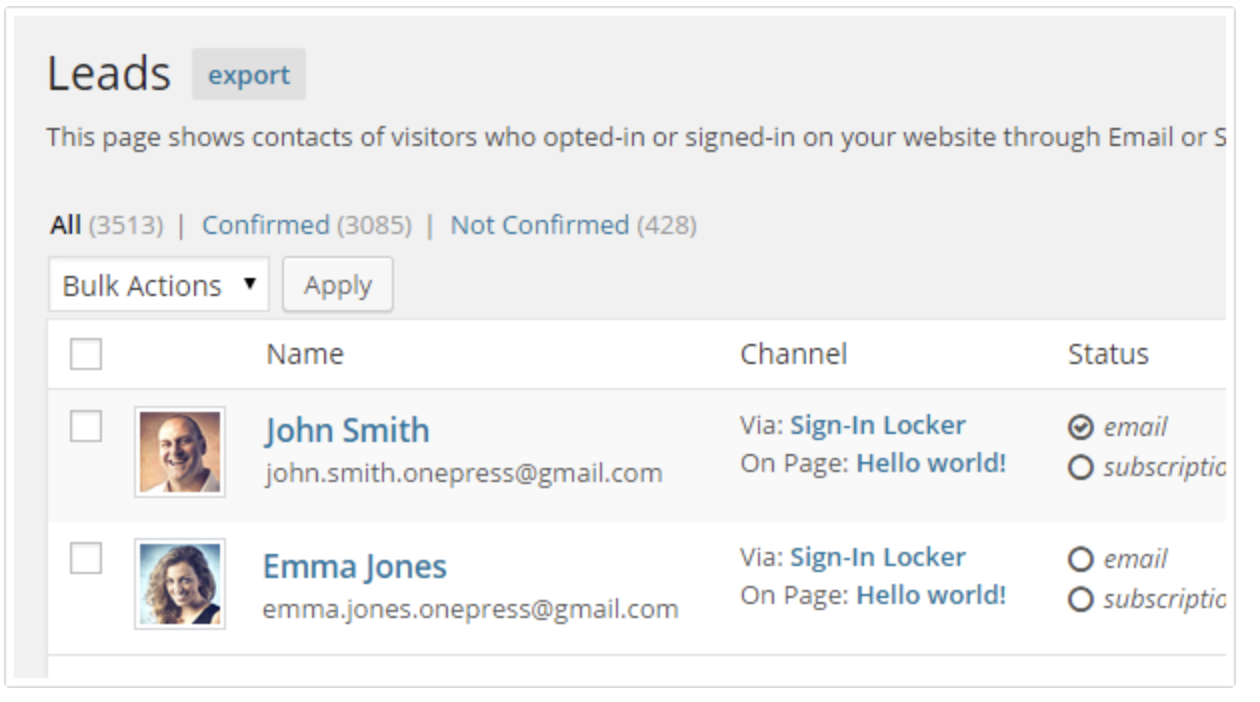Open Emma Jones's Hello world! page link
Viewport: 1260px width, 702px height.
[x=931, y=595]
